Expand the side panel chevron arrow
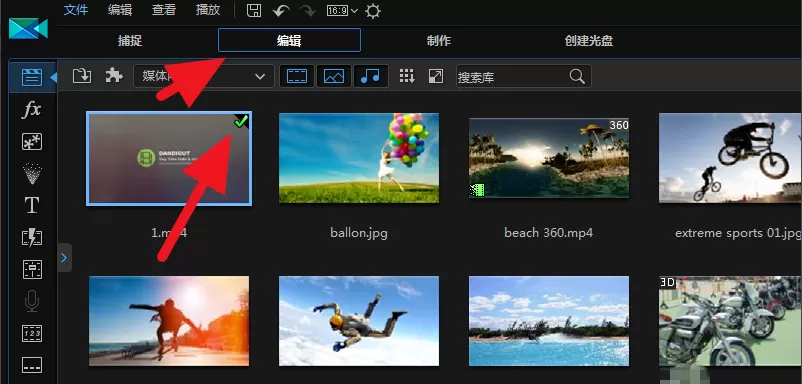This screenshot has width=802, height=384. click(64, 258)
